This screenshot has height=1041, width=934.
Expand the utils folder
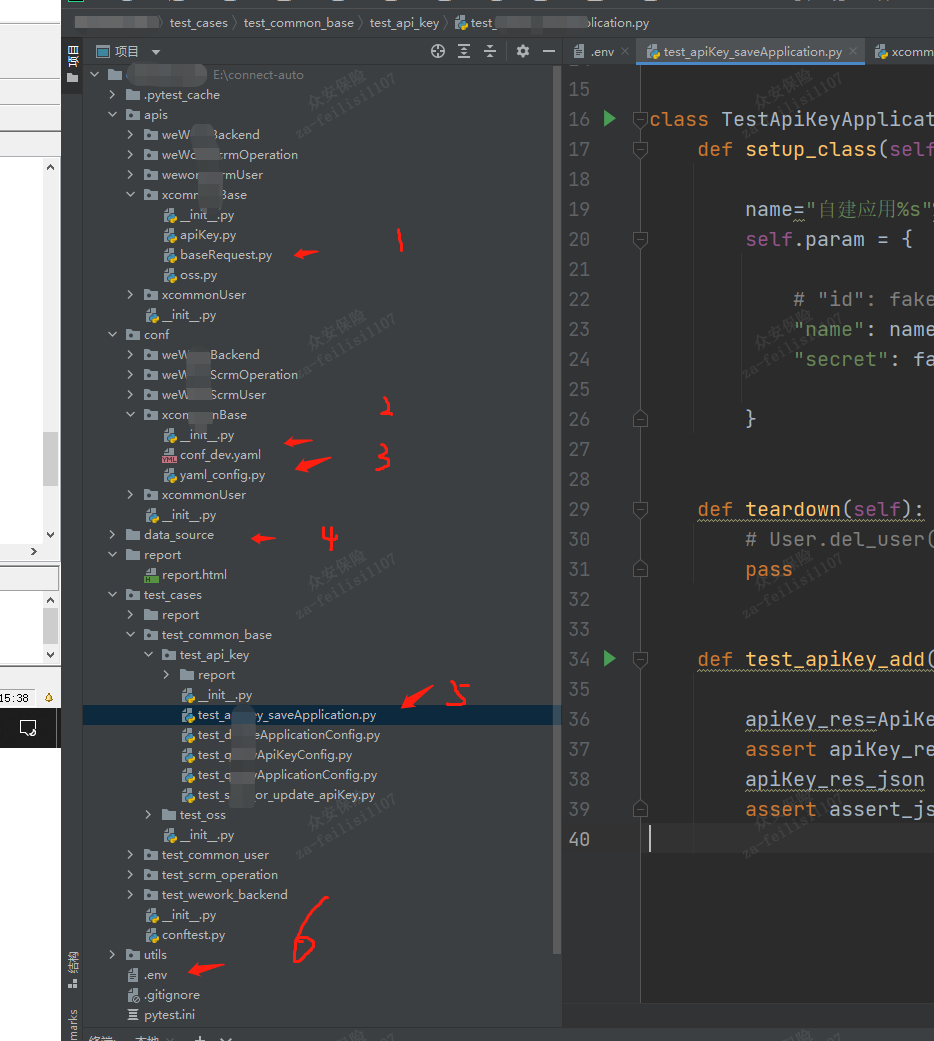[112, 955]
